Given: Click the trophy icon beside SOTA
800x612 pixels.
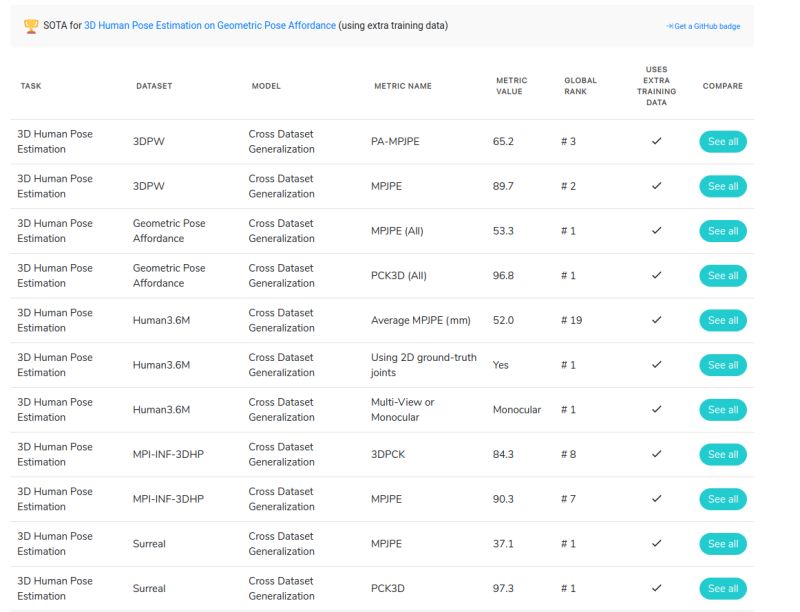Looking at the screenshot, I should tap(31, 26).
